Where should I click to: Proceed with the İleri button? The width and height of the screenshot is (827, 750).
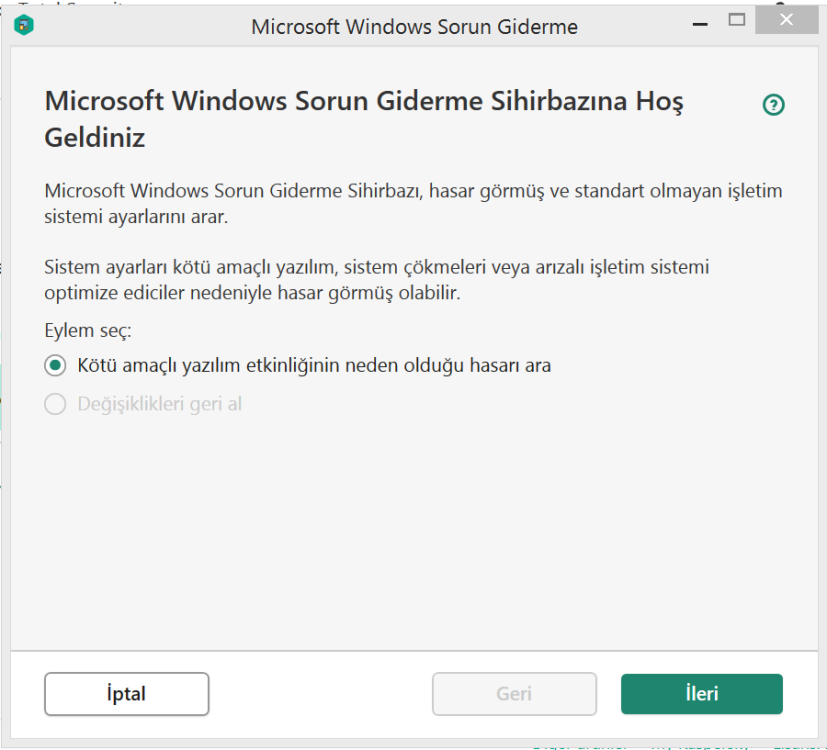coord(701,694)
